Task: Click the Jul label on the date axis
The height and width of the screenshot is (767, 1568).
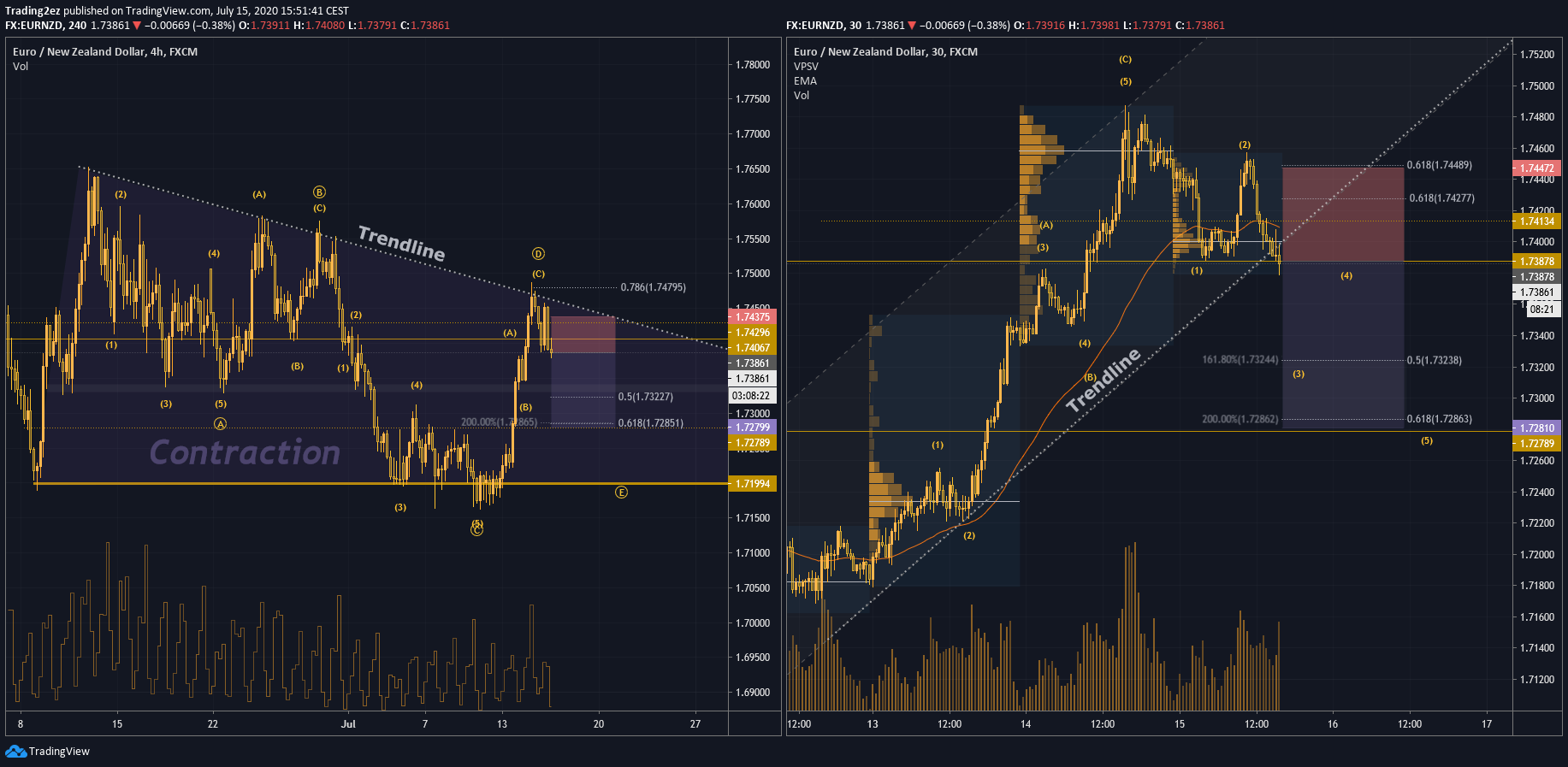Action: pos(348,724)
